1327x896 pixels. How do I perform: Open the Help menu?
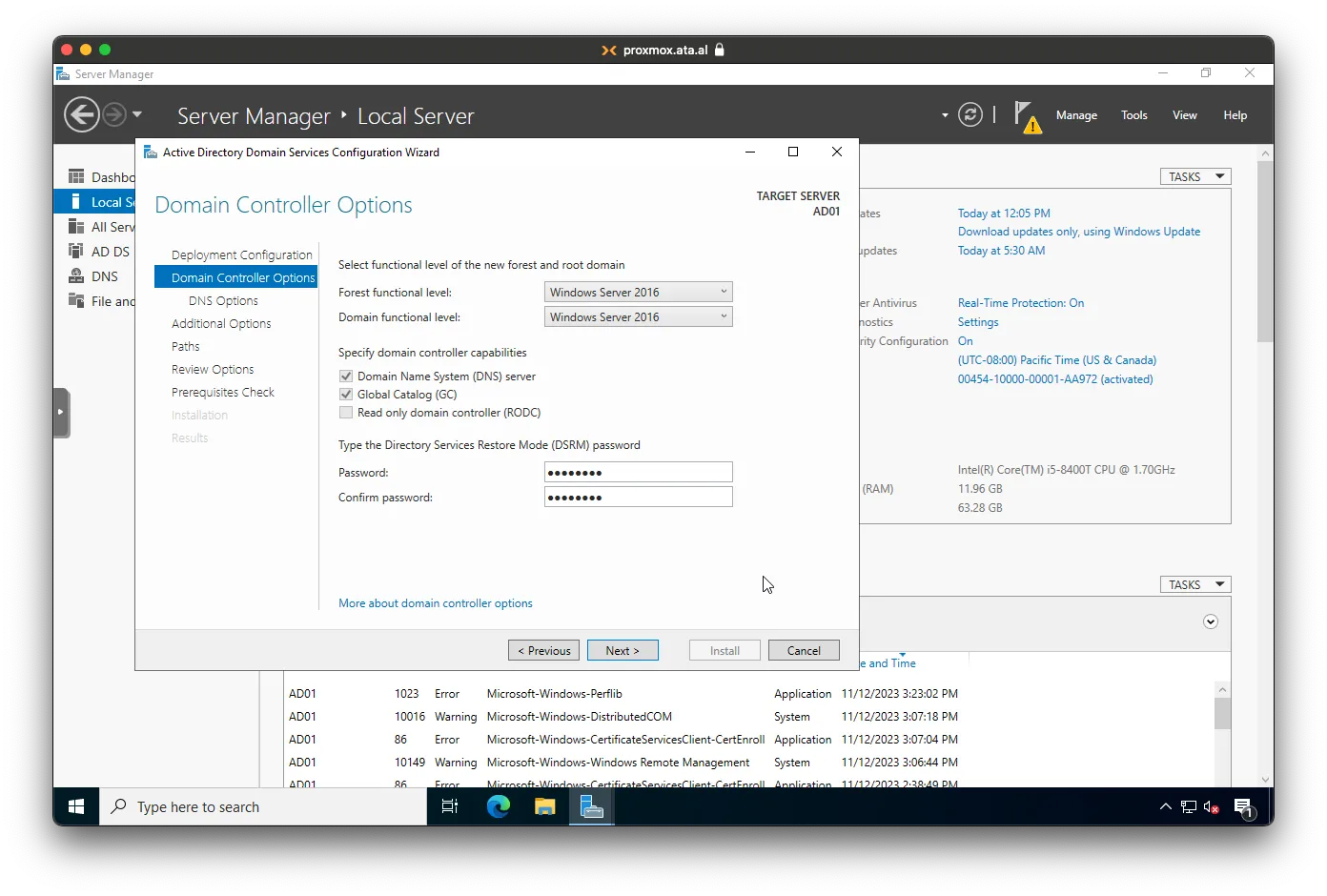point(1235,115)
